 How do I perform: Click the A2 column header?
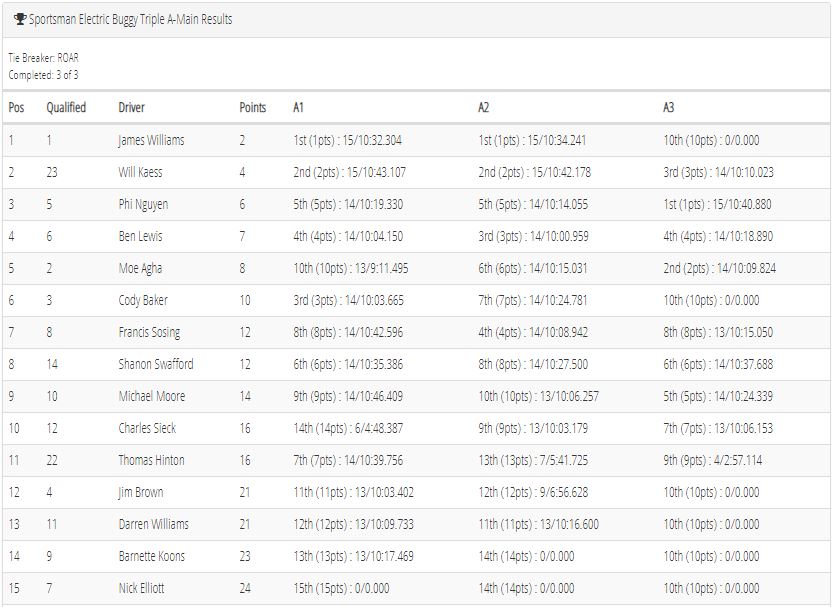coord(483,107)
